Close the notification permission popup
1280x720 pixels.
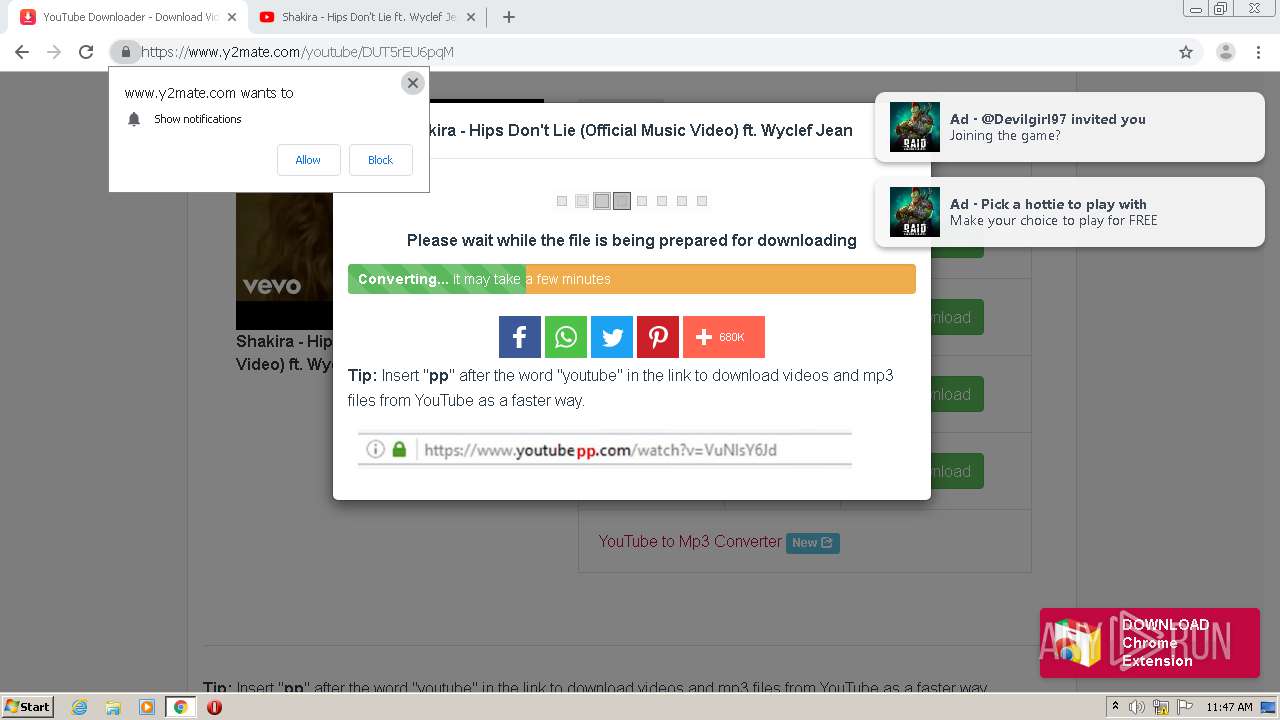click(x=412, y=83)
